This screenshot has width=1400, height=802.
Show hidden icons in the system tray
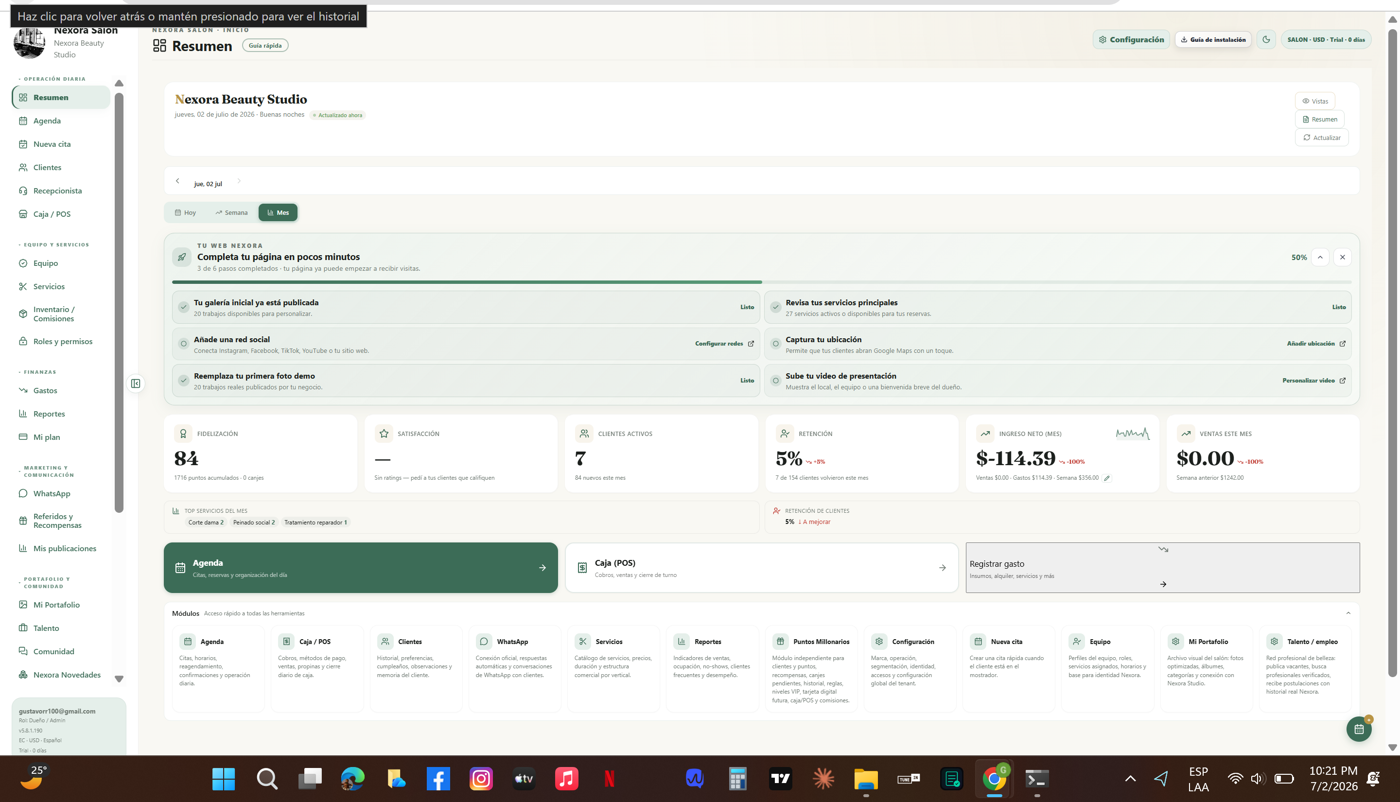click(x=1130, y=779)
